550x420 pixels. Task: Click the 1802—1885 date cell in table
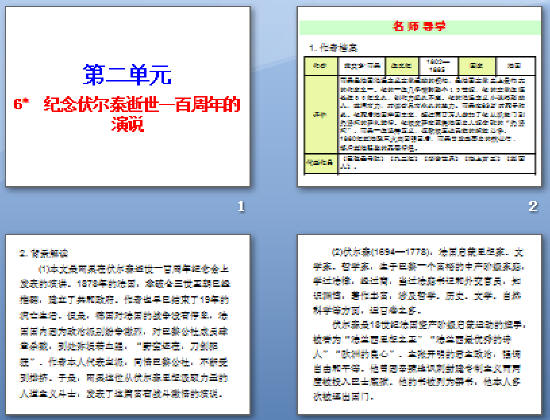438,66
